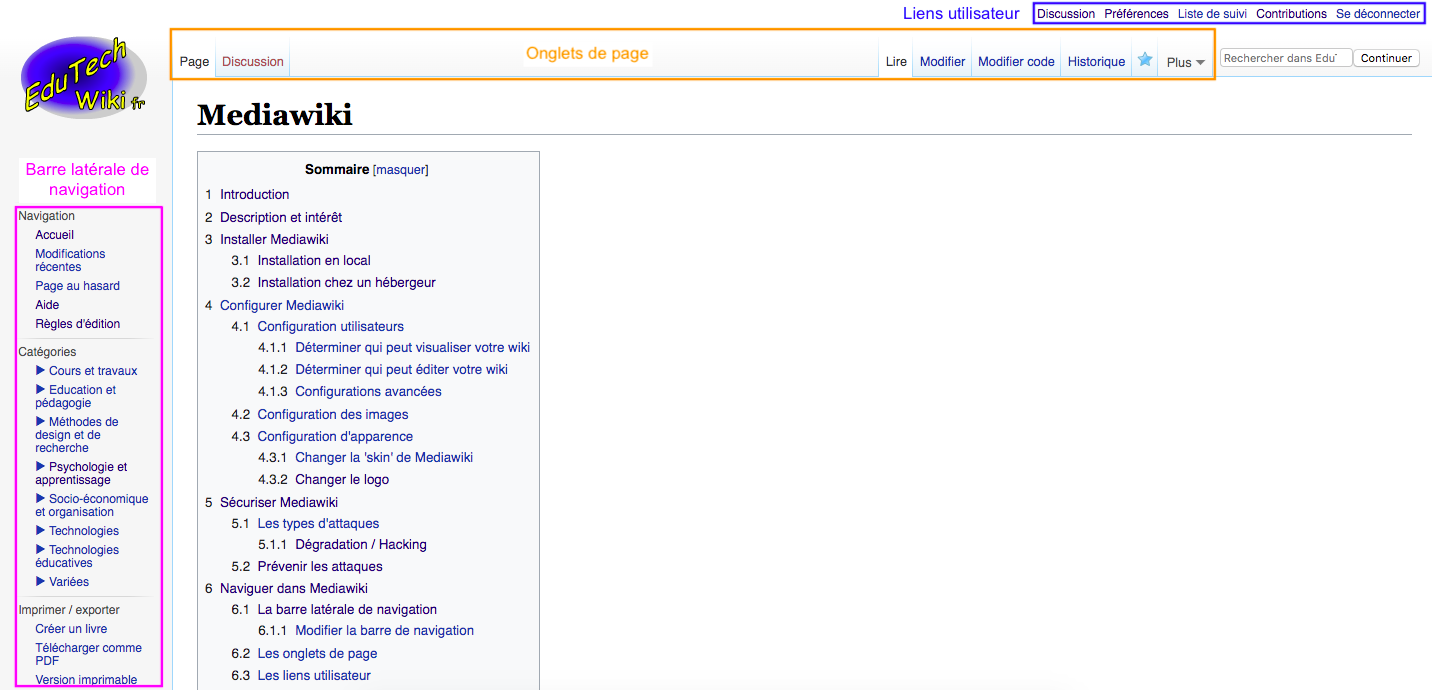Go to Accueil in sidebar

coord(55,235)
